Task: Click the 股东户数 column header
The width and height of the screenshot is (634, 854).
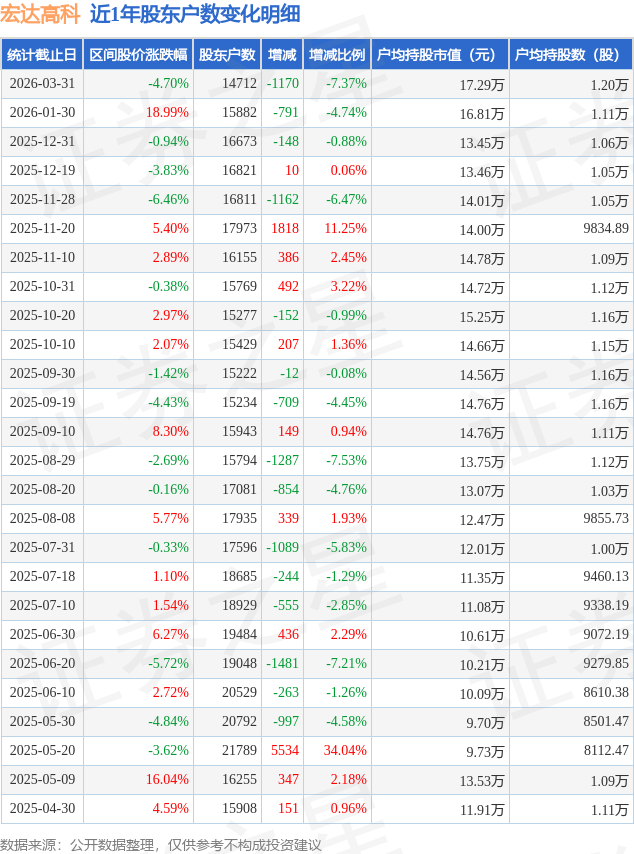Action: [227, 55]
